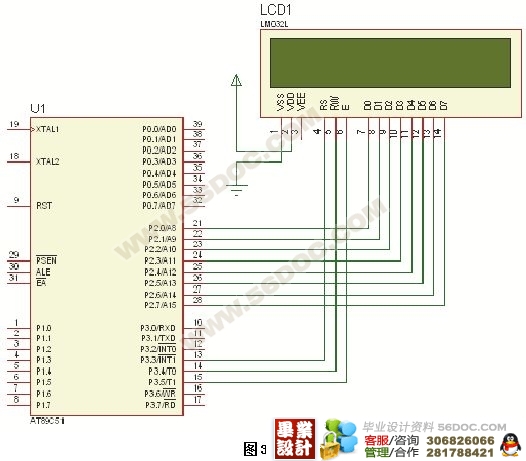Select the RST pin label
The image size is (526, 461).
[x=44, y=206]
